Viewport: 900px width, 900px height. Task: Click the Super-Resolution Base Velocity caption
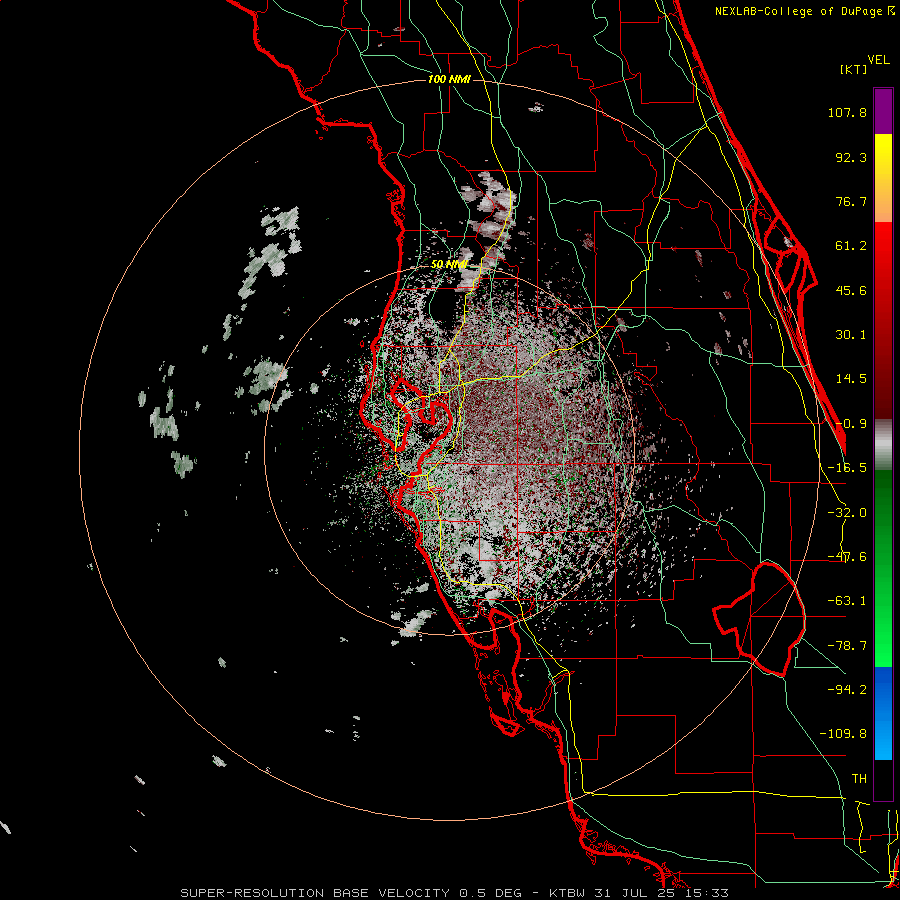click(x=455, y=893)
